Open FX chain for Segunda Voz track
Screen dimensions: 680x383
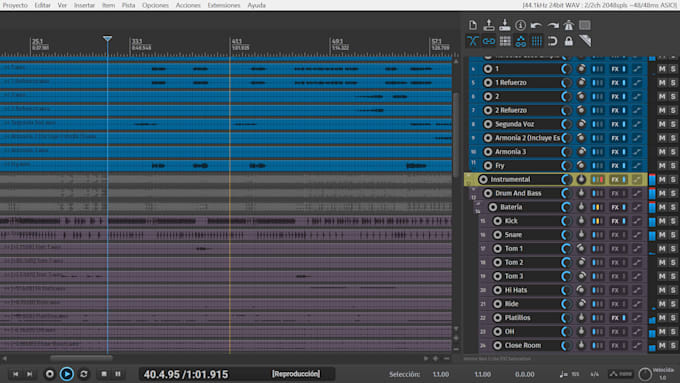(615, 124)
